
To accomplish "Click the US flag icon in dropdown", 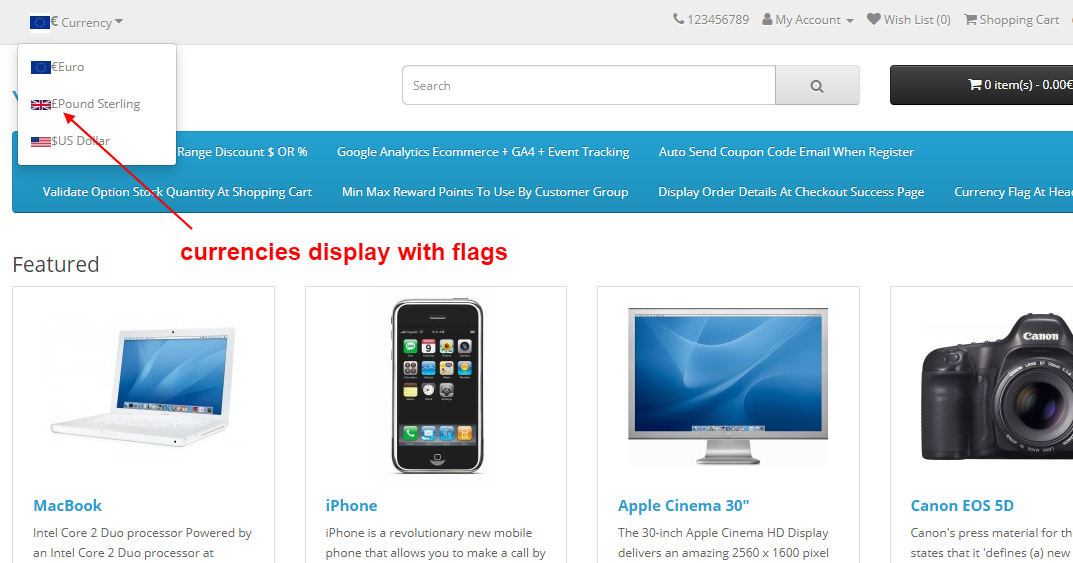I will coord(40,142).
